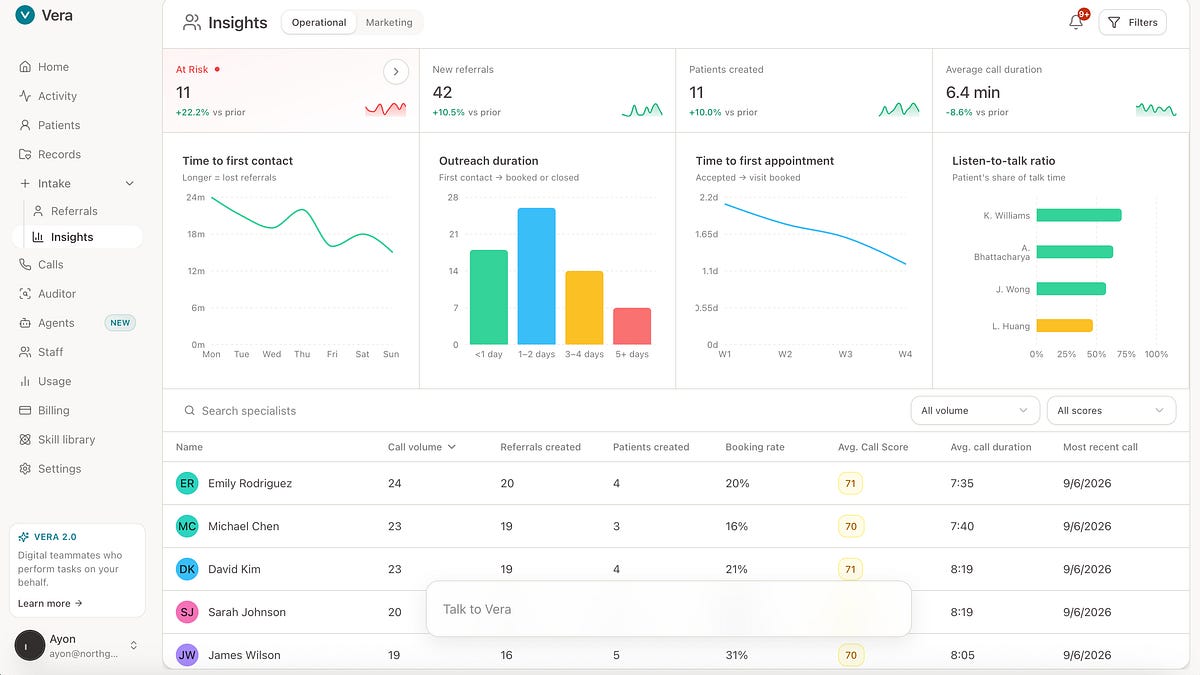Click the yellow L. Huang ratio bar
This screenshot has height=675, width=1200.
click(1064, 325)
